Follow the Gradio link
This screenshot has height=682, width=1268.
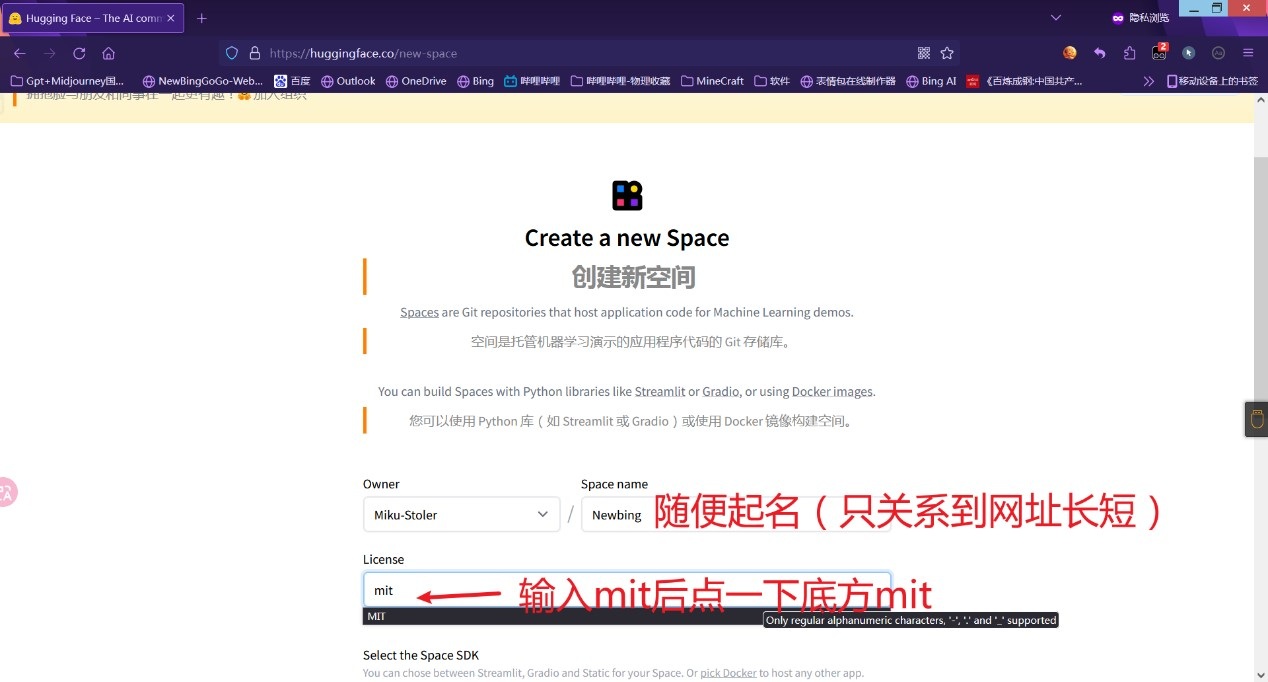click(x=720, y=391)
